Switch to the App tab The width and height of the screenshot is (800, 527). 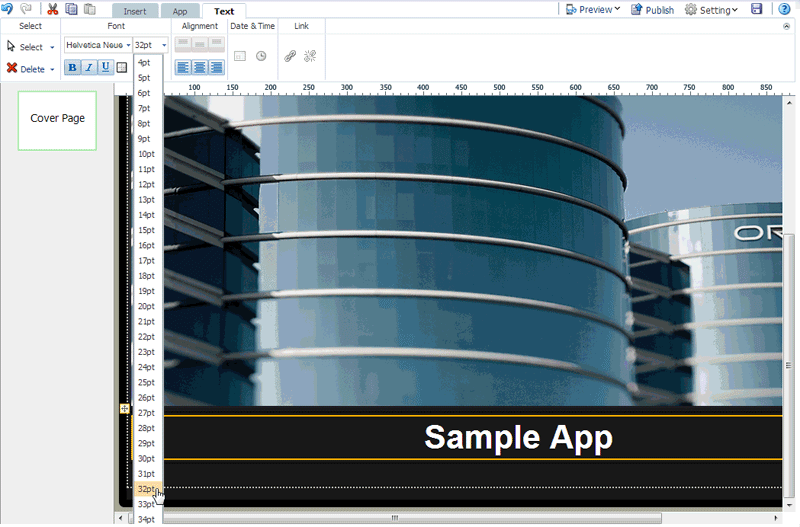coord(180,11)
